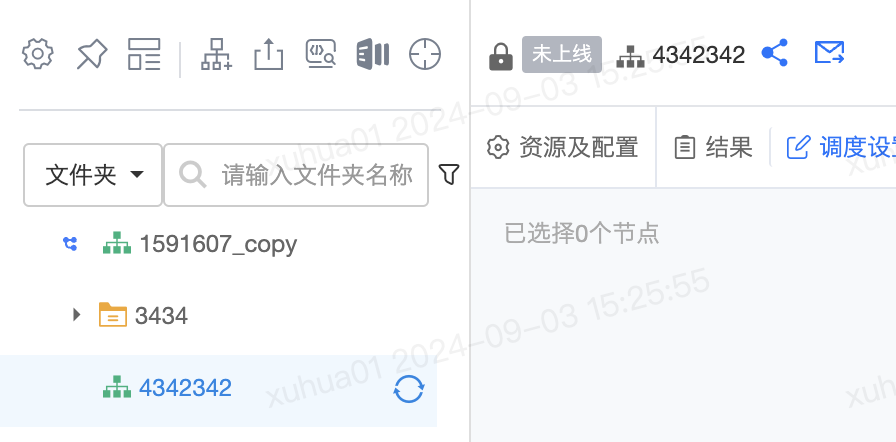The height and width of the screenshot is (442, 896).
Task: Click the book library icon
Action: click(x=373, y=54)
